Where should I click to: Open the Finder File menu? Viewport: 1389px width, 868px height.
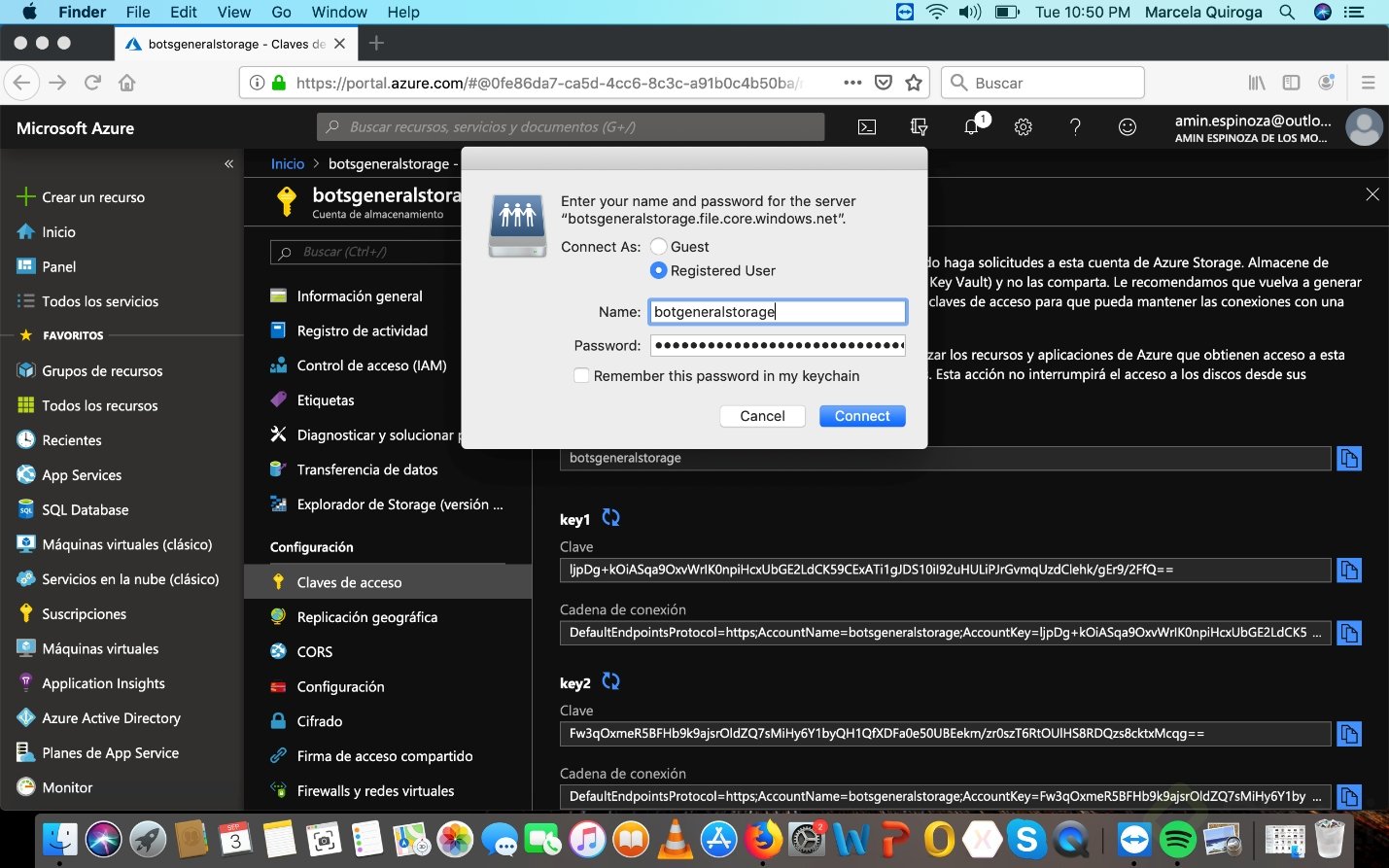point(138,12)
